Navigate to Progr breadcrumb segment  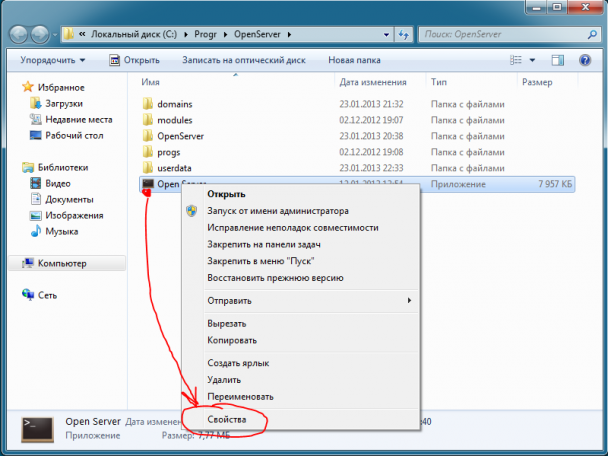point(205,34)
